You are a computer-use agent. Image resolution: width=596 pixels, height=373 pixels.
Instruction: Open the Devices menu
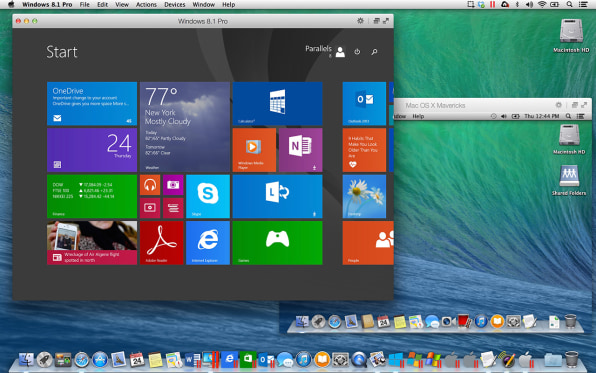(x=174, y=5)
